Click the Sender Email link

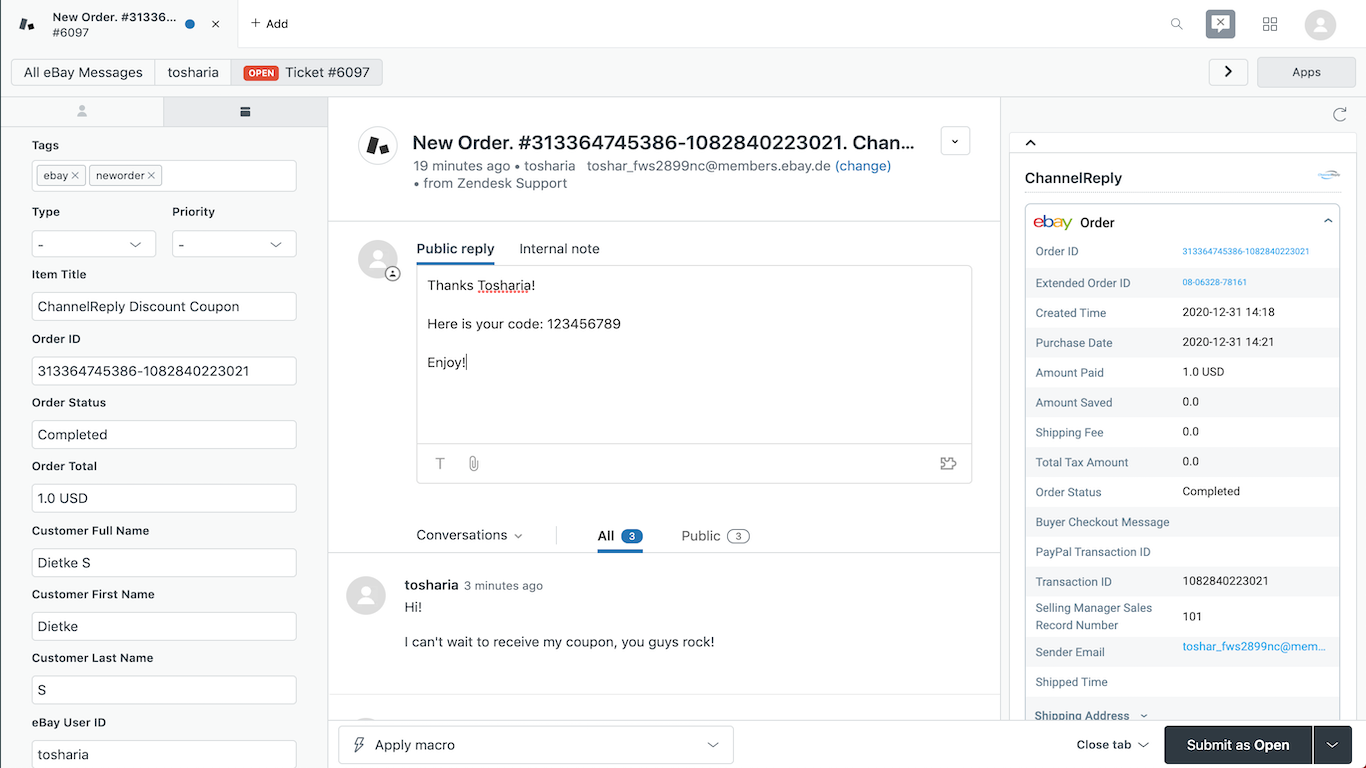(x=1254, y=647)
